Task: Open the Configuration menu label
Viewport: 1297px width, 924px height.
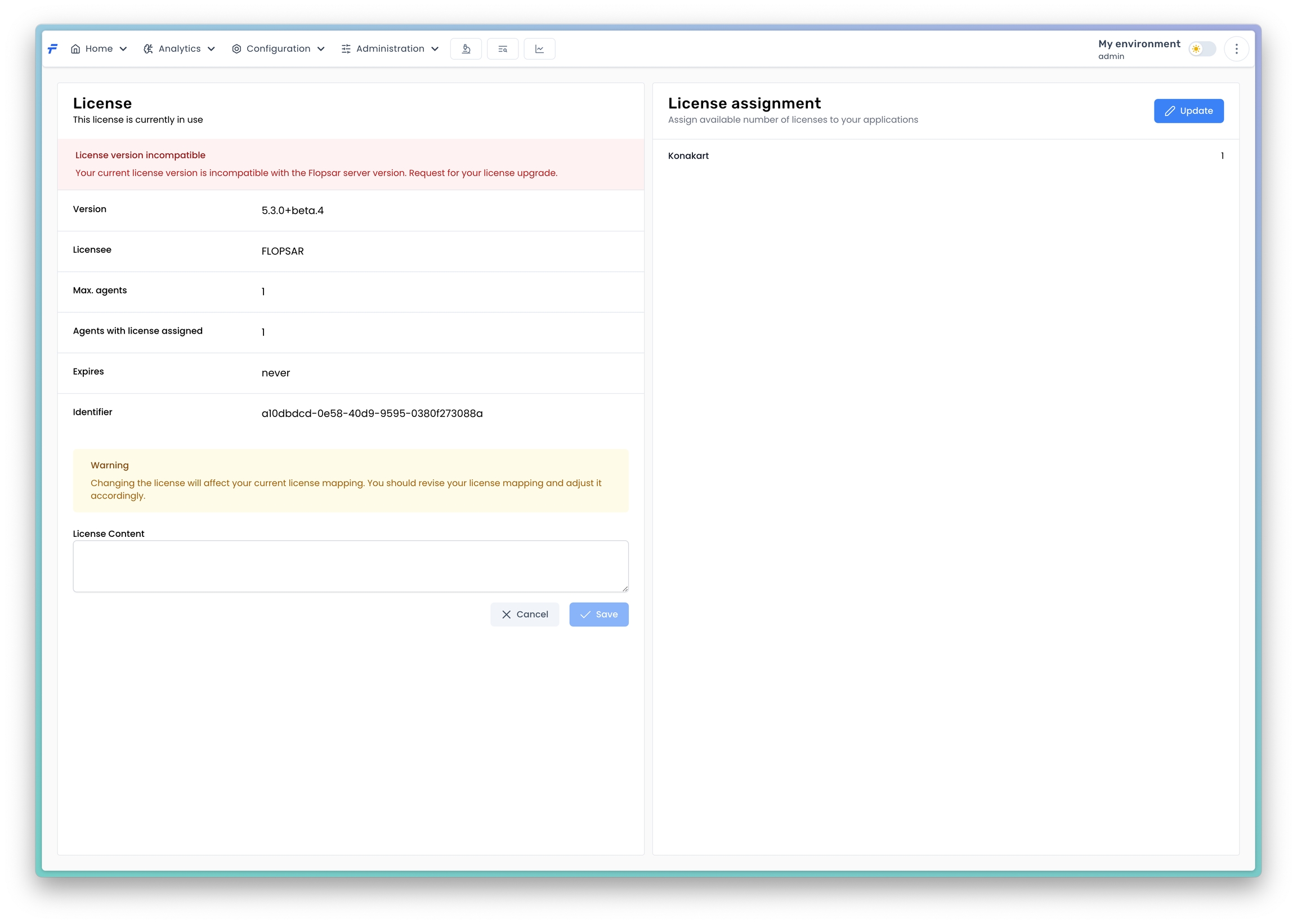Action: point(278,49)
